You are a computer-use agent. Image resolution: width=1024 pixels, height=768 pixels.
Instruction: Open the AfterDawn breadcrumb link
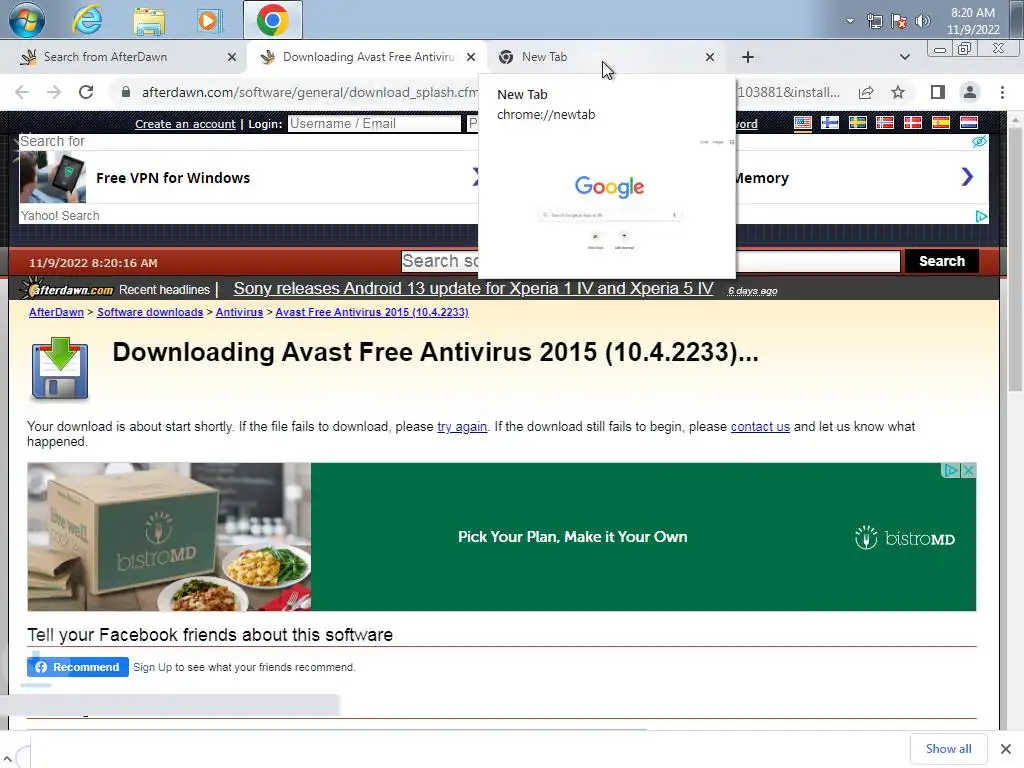[56, 312]
